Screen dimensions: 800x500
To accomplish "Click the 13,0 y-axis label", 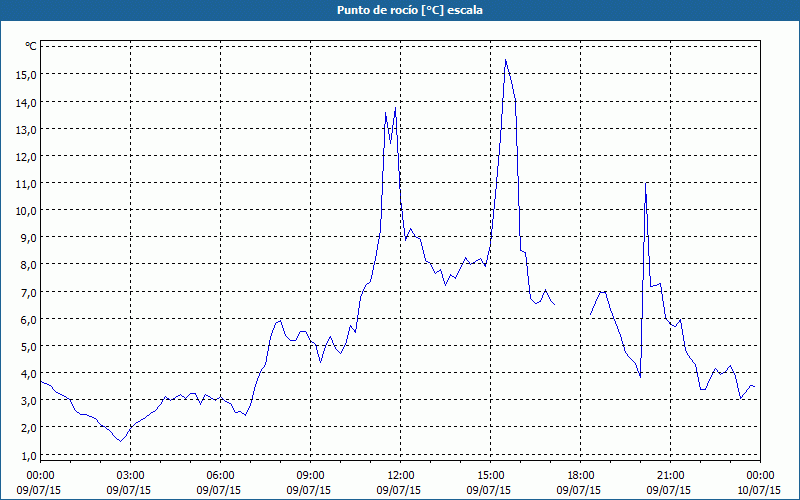I will coord(26,129).
